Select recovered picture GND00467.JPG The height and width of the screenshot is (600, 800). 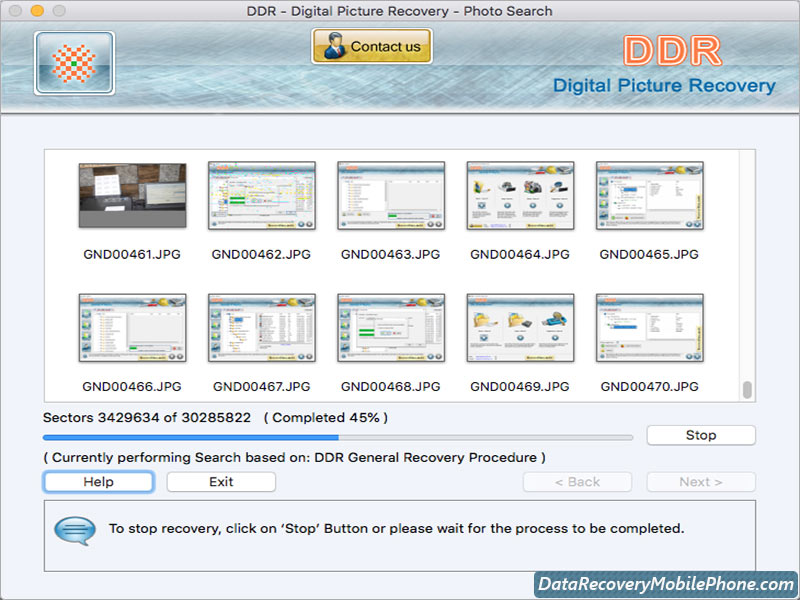point(262,326)
